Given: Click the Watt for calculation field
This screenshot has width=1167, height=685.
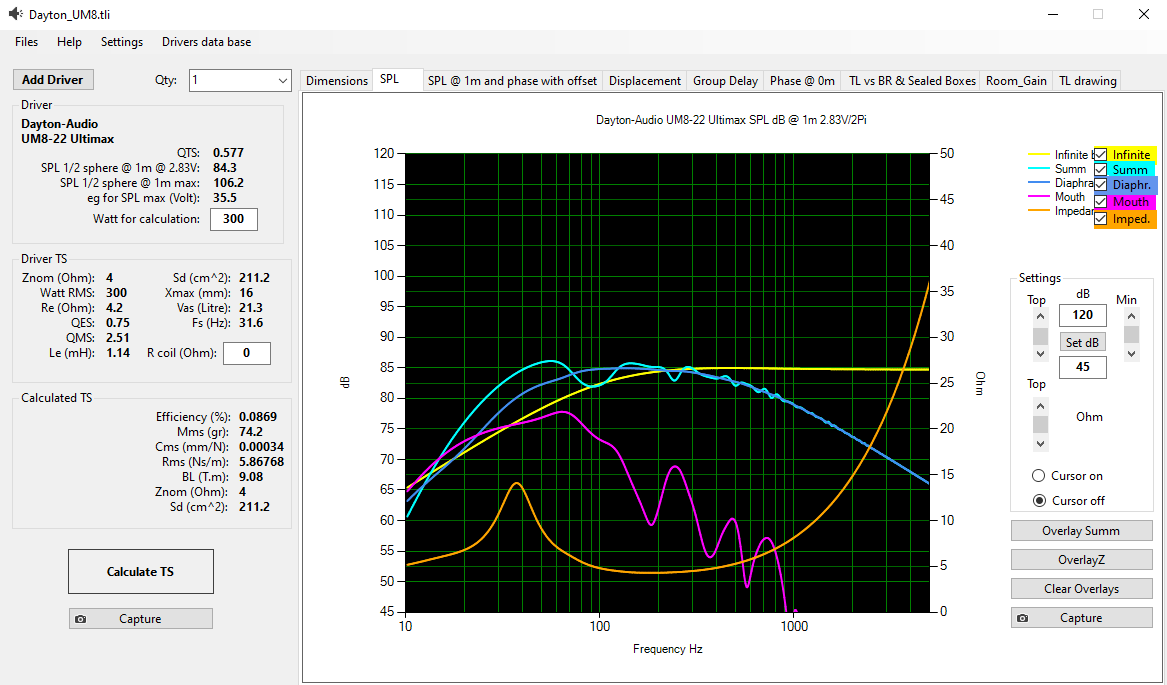Looking at the screenshot, I should [x=234, y=219].
